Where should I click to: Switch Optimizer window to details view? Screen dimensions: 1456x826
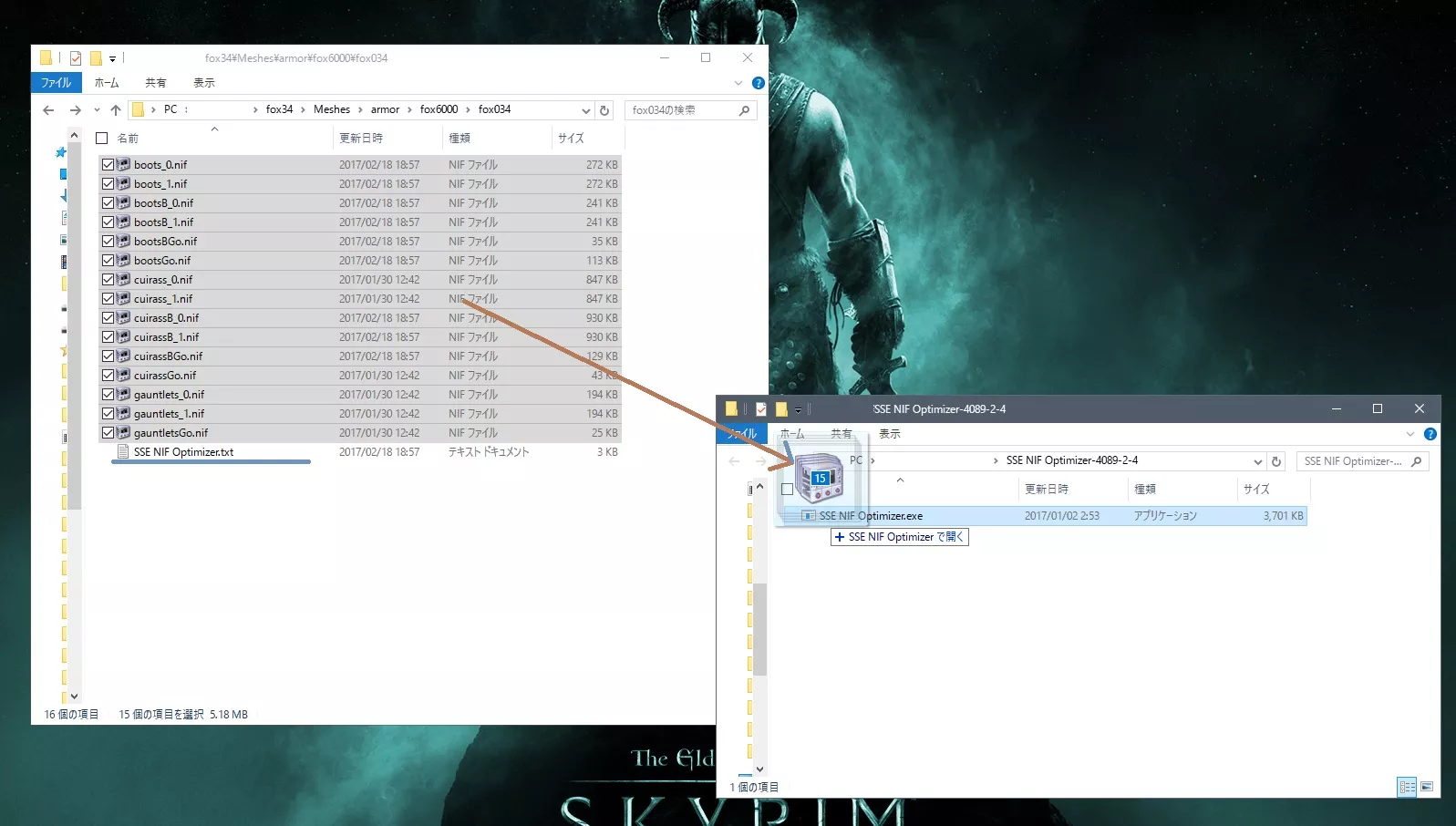tap(1407, 787)
